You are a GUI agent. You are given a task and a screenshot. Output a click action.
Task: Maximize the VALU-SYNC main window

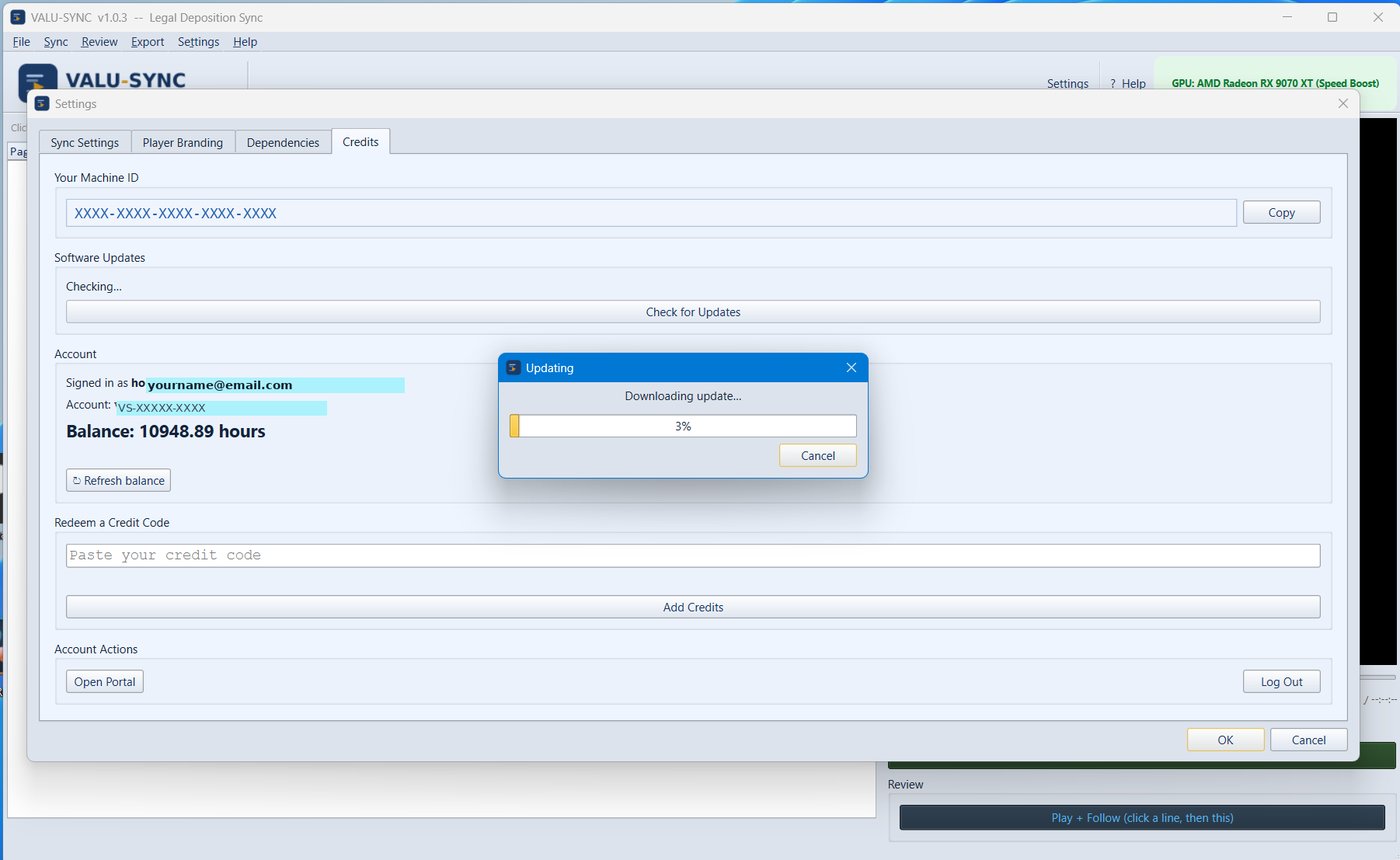click(x=1332, y=17)
